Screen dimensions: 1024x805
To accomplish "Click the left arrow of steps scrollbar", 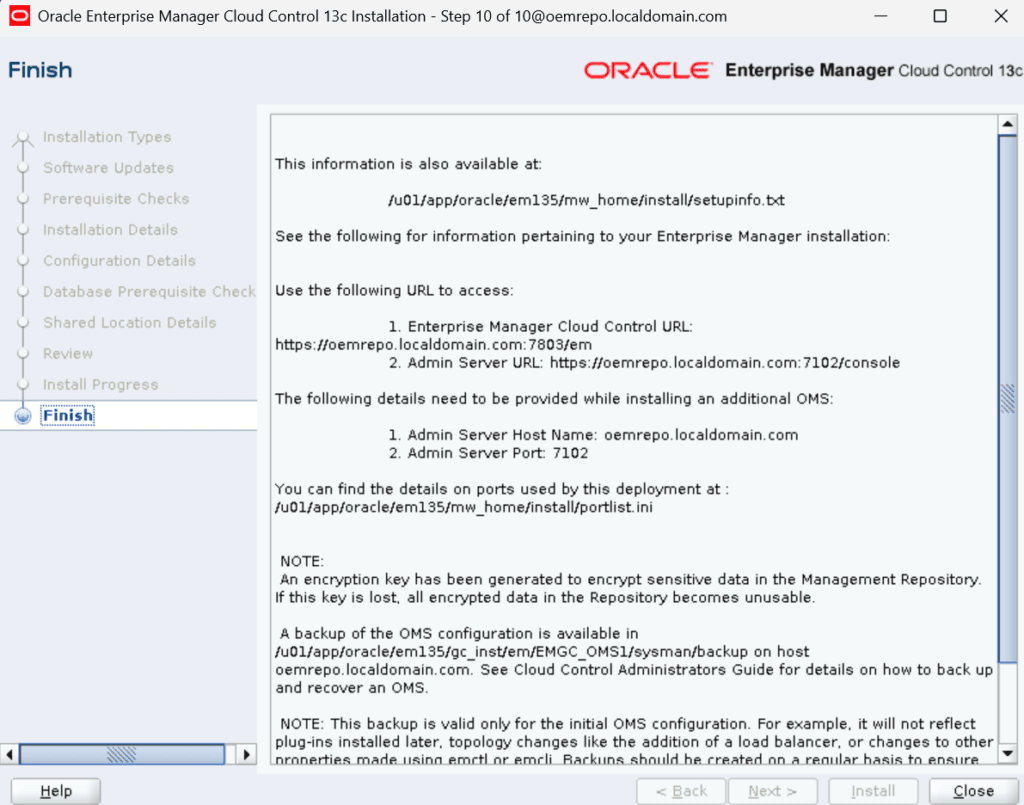I will (x=9, y=754).
